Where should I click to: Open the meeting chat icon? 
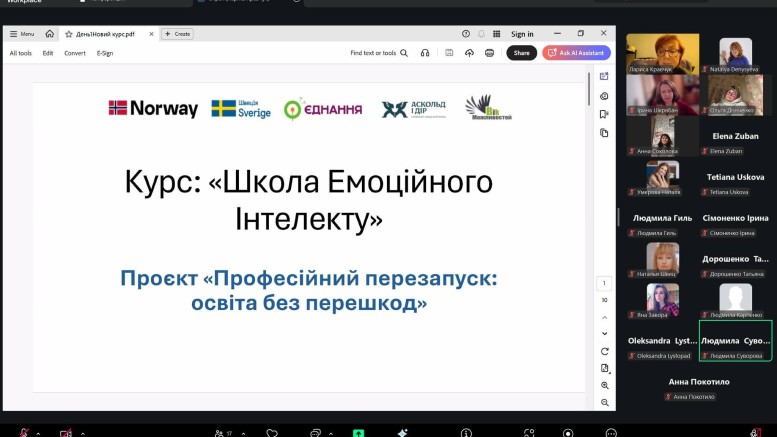tap(315, 433)
